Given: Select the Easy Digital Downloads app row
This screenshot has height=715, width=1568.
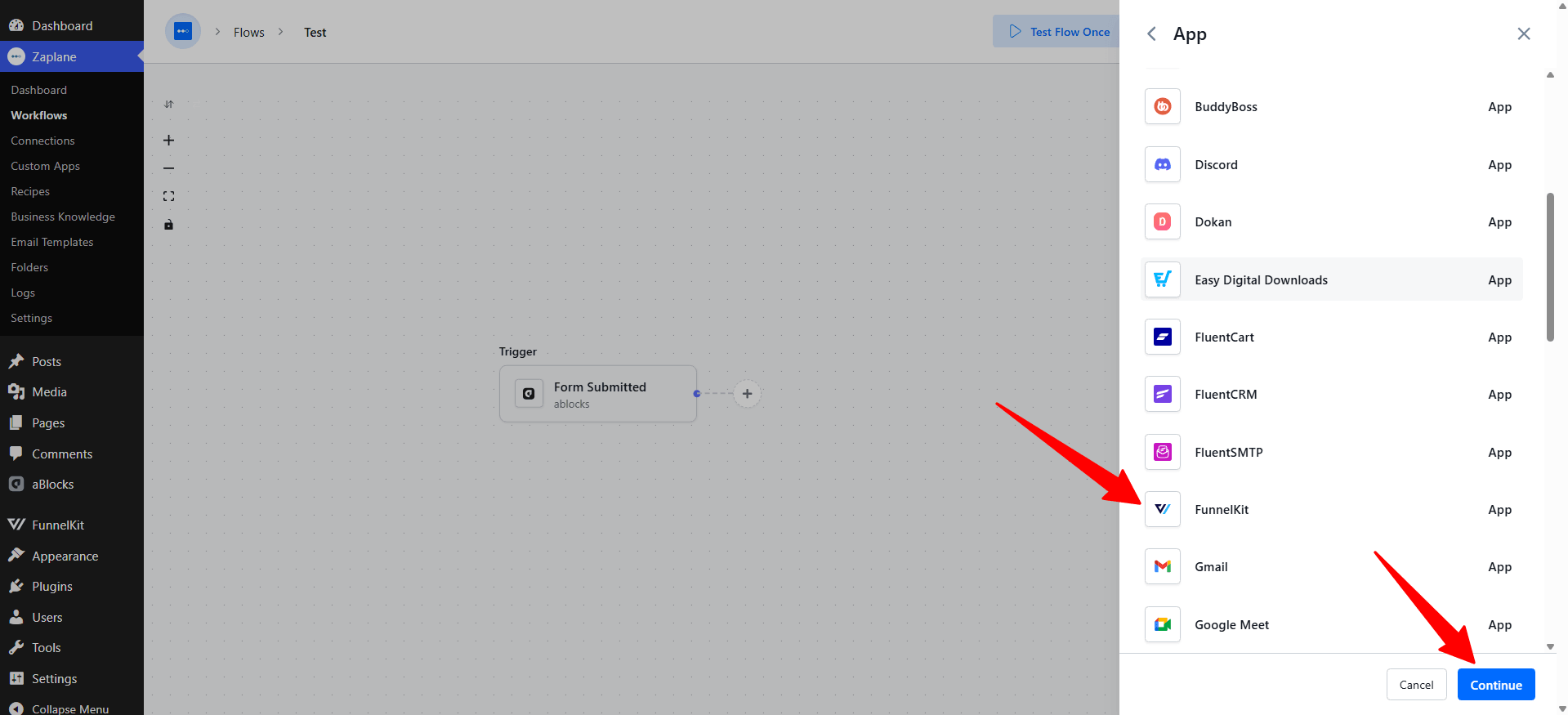Looking at the screenshot, I should (x=1332, y=279).
